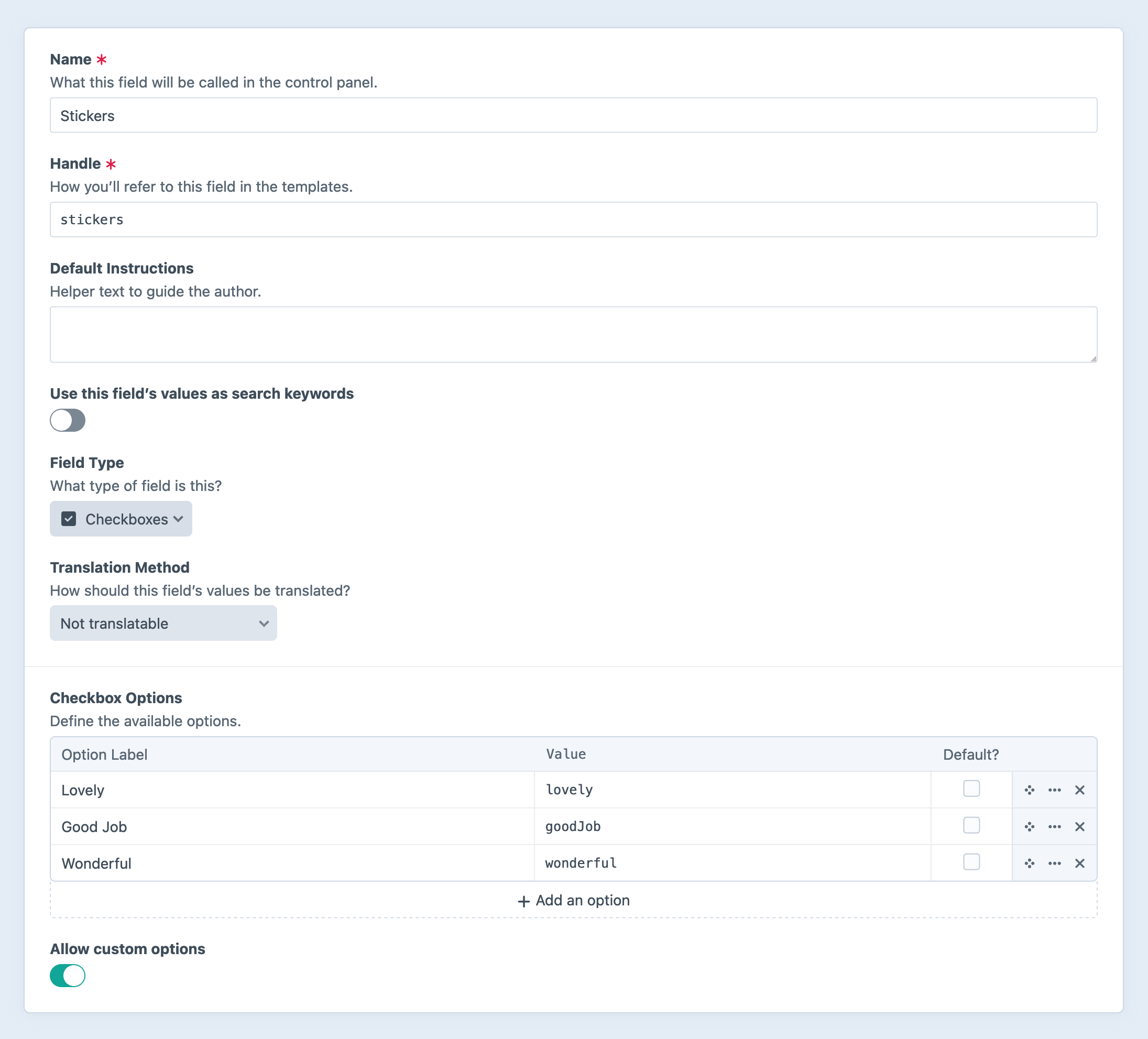This screenshot has height=1039, width=1148.
Task: Click the delete icon for Wonderful option
Action: [x=1080, y=862]
